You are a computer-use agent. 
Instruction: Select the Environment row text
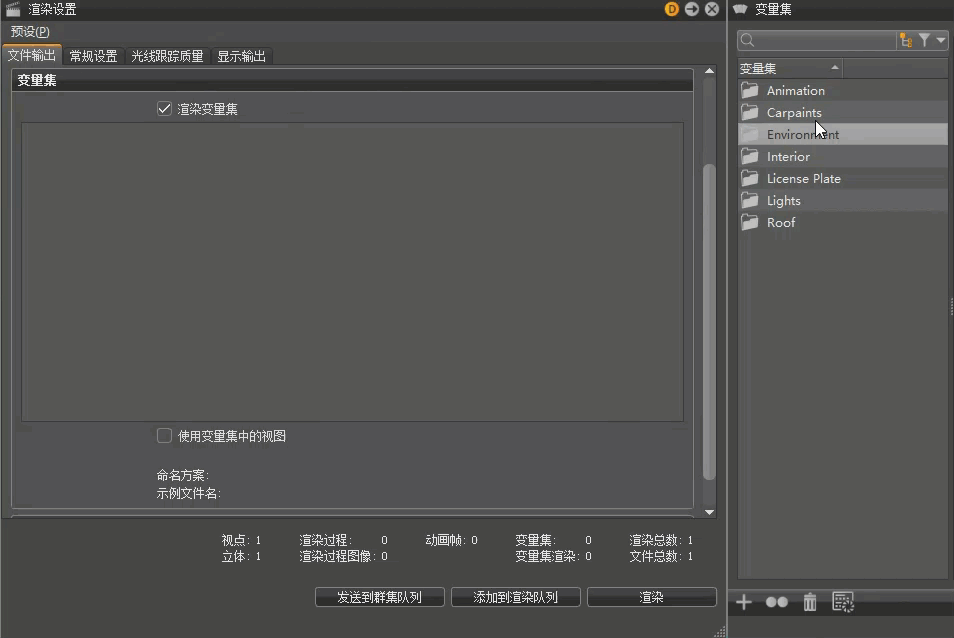click(x=803, y=134)
